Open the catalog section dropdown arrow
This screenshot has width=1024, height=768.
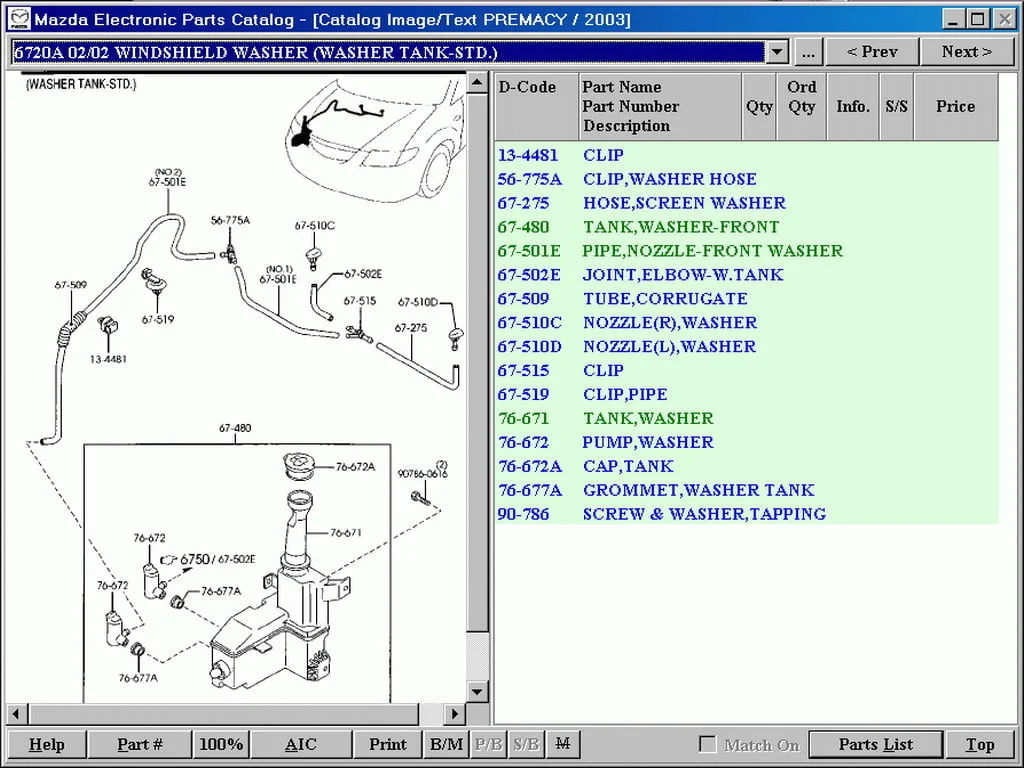click(776, 52)
